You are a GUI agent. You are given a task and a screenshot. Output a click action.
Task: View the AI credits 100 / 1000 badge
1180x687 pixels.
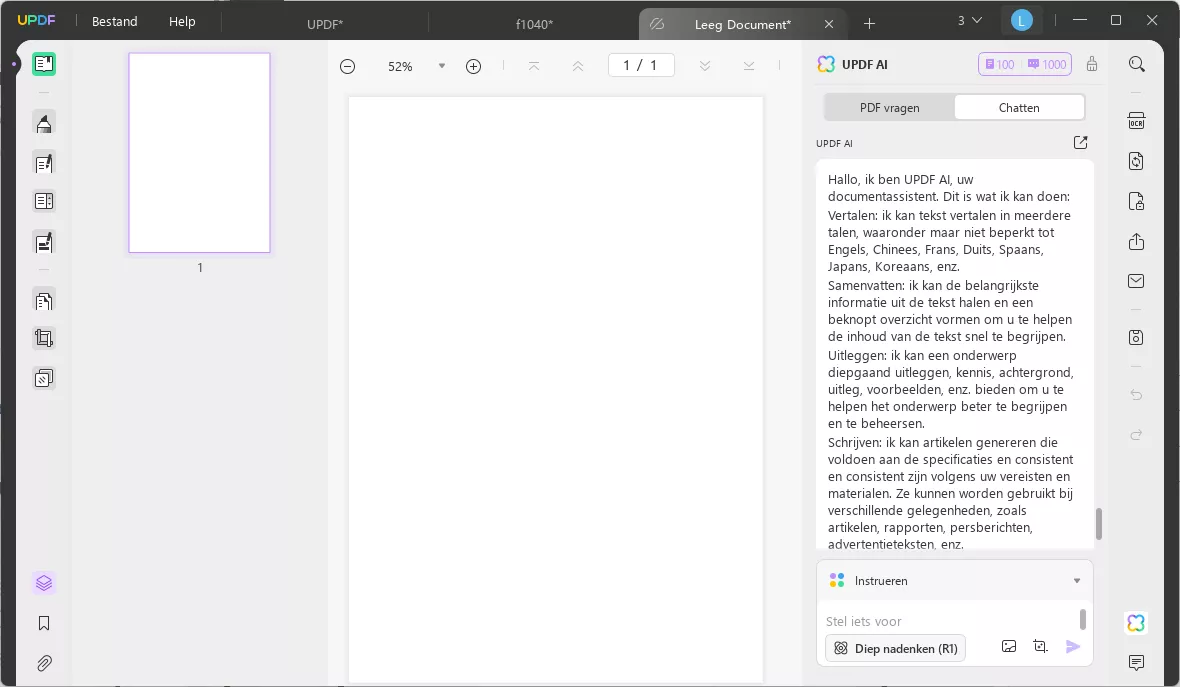[1025, 64]
